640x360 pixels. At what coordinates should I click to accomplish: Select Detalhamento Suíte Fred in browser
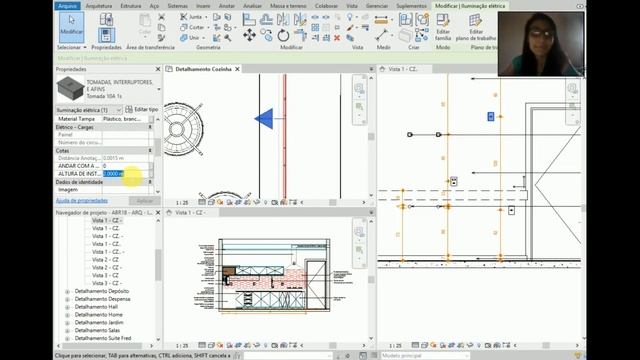[x=103, y=338]
